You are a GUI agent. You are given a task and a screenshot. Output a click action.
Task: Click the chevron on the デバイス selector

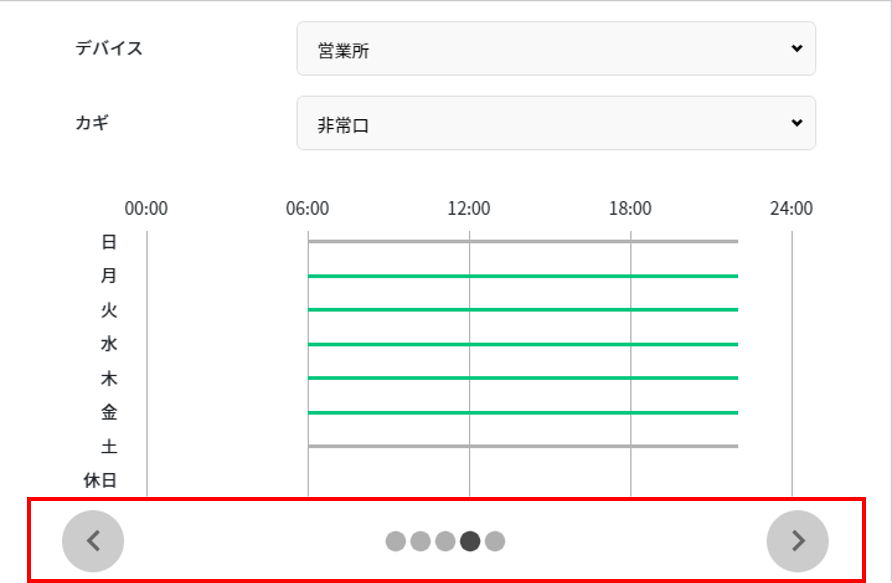[795, 48]
